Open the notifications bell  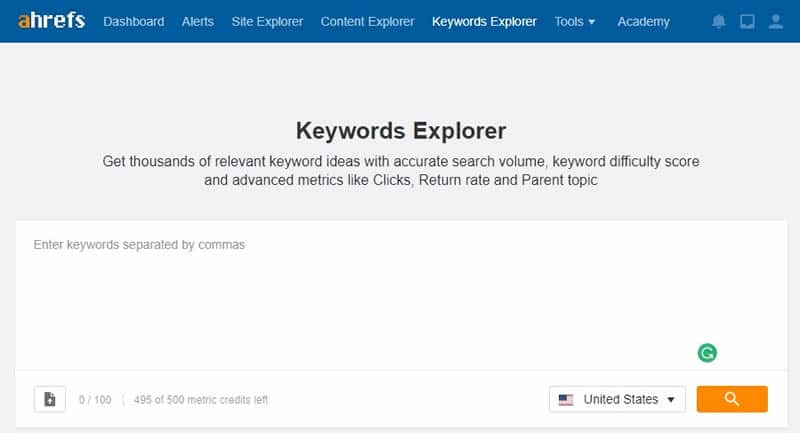719,22
